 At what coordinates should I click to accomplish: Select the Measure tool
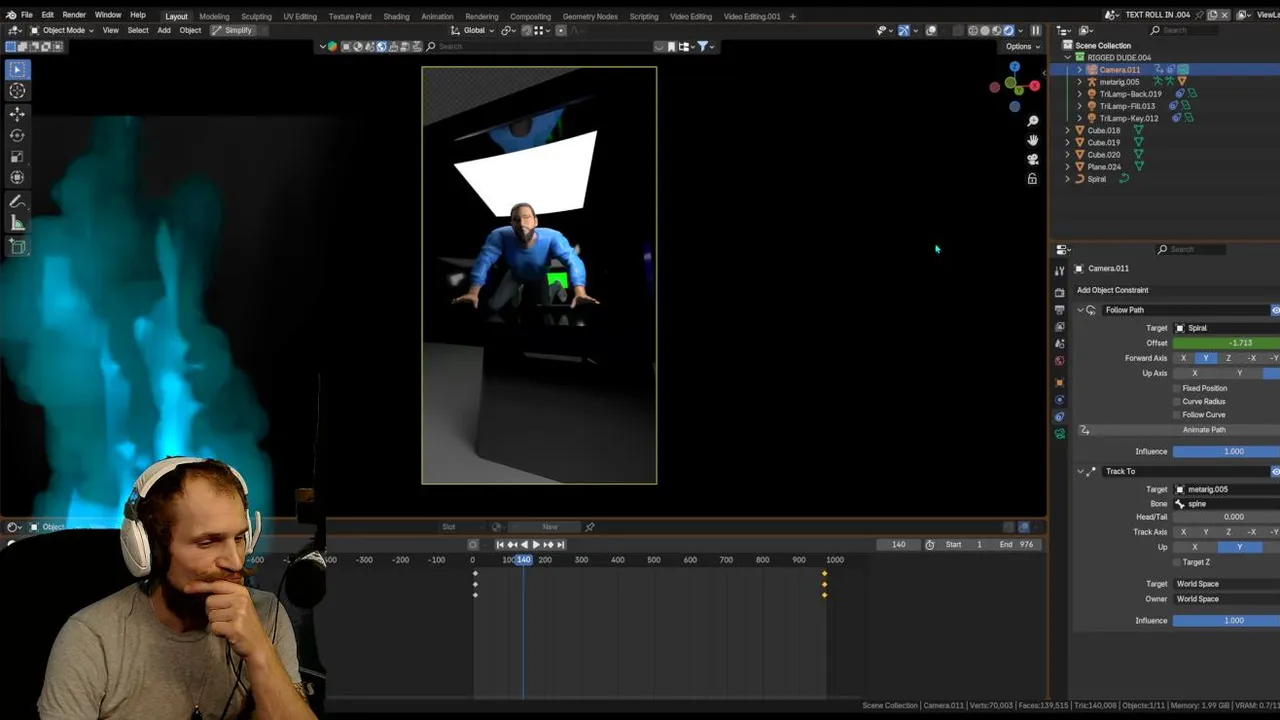[17, 223]
